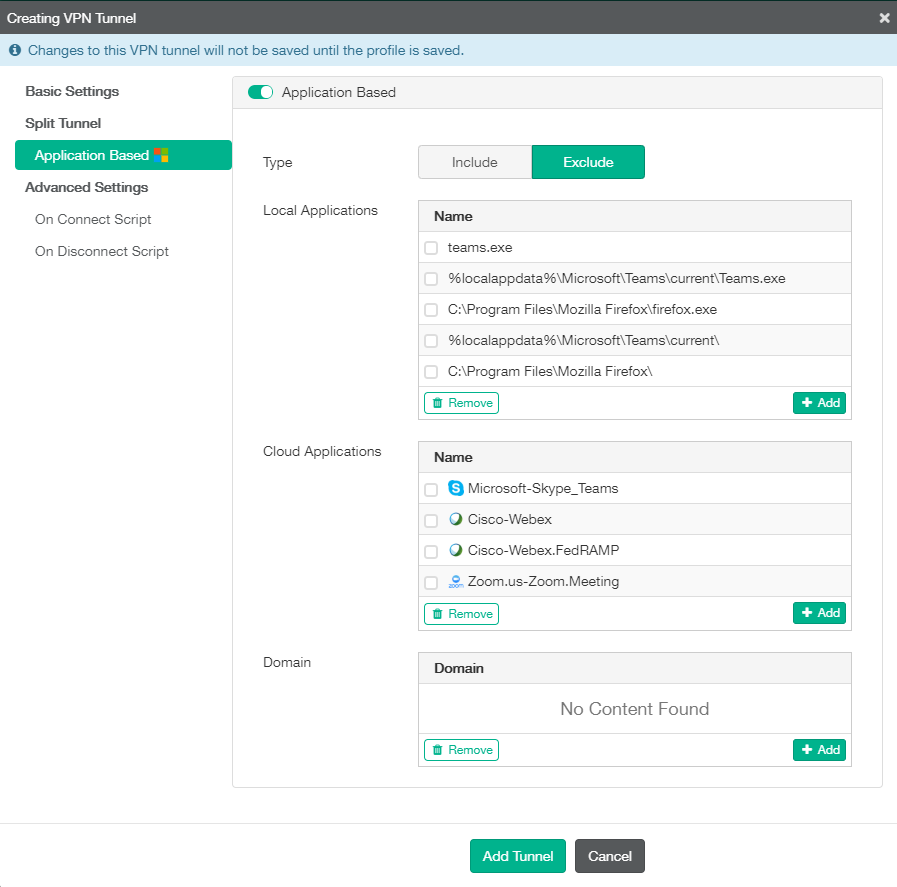Viewport: 897px width, 887px height.
Task: Disable the Application Based toggle
Action: point(260,91)
